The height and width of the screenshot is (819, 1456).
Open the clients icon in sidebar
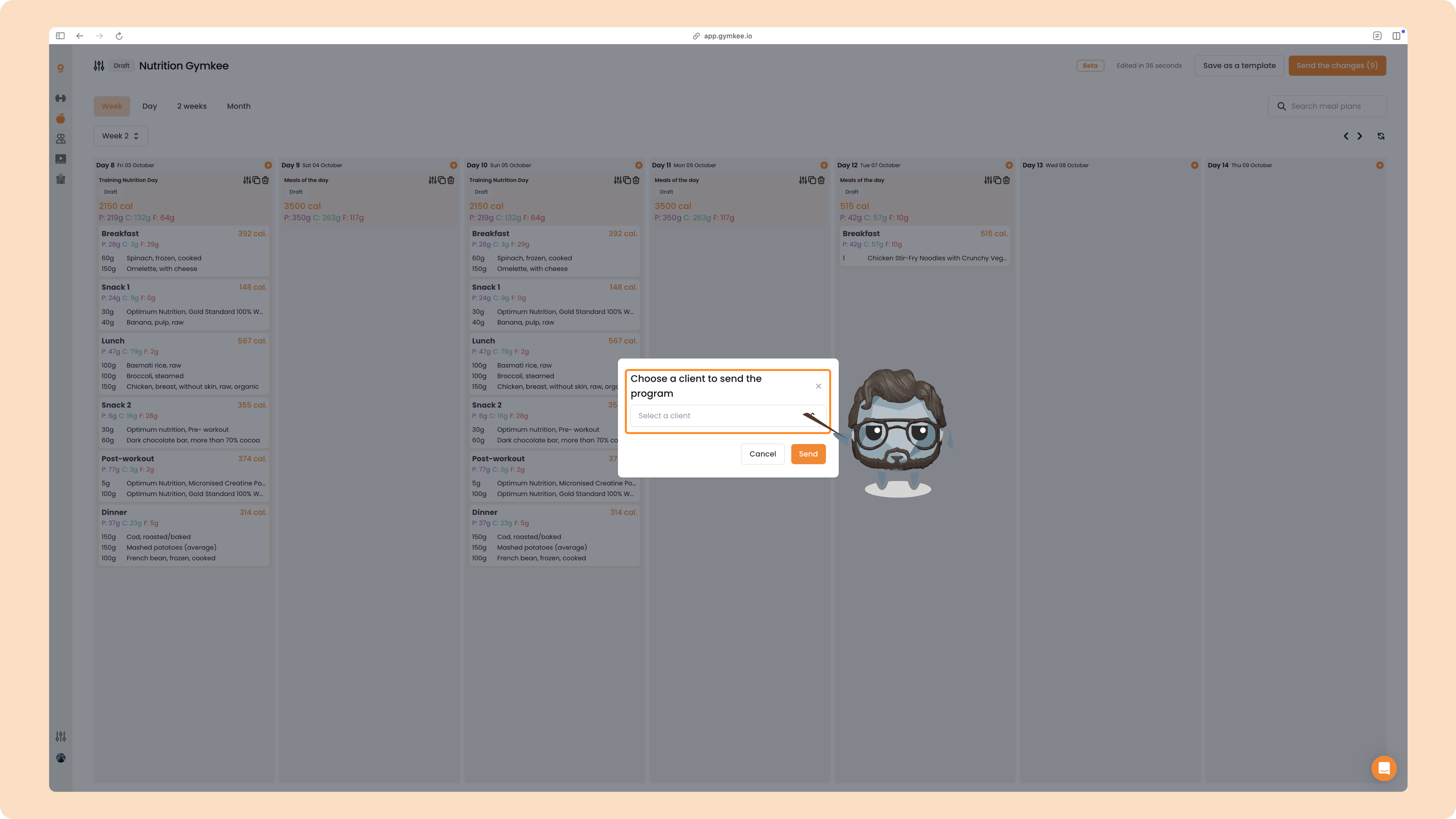[60, 139]
